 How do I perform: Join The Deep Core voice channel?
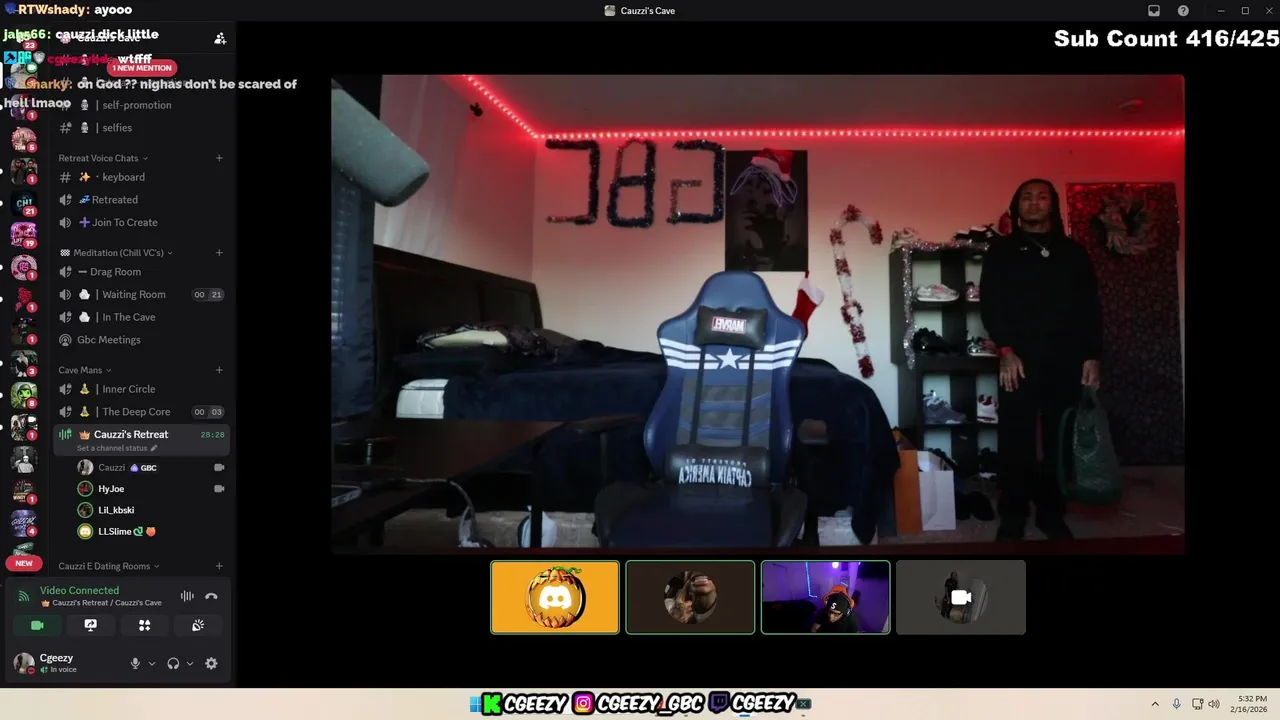pos(141,412)
